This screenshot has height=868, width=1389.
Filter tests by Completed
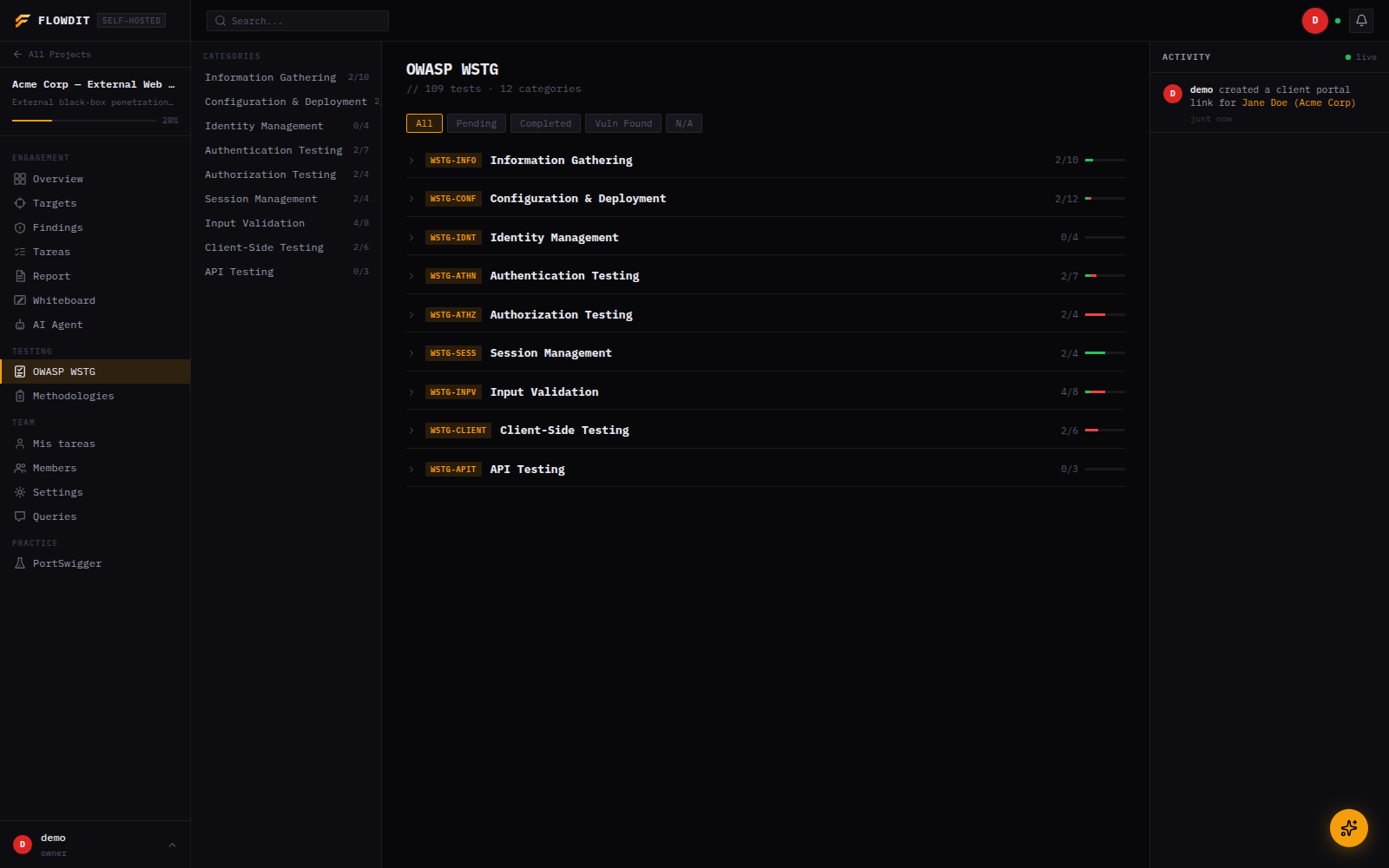(x=545, y=123)
